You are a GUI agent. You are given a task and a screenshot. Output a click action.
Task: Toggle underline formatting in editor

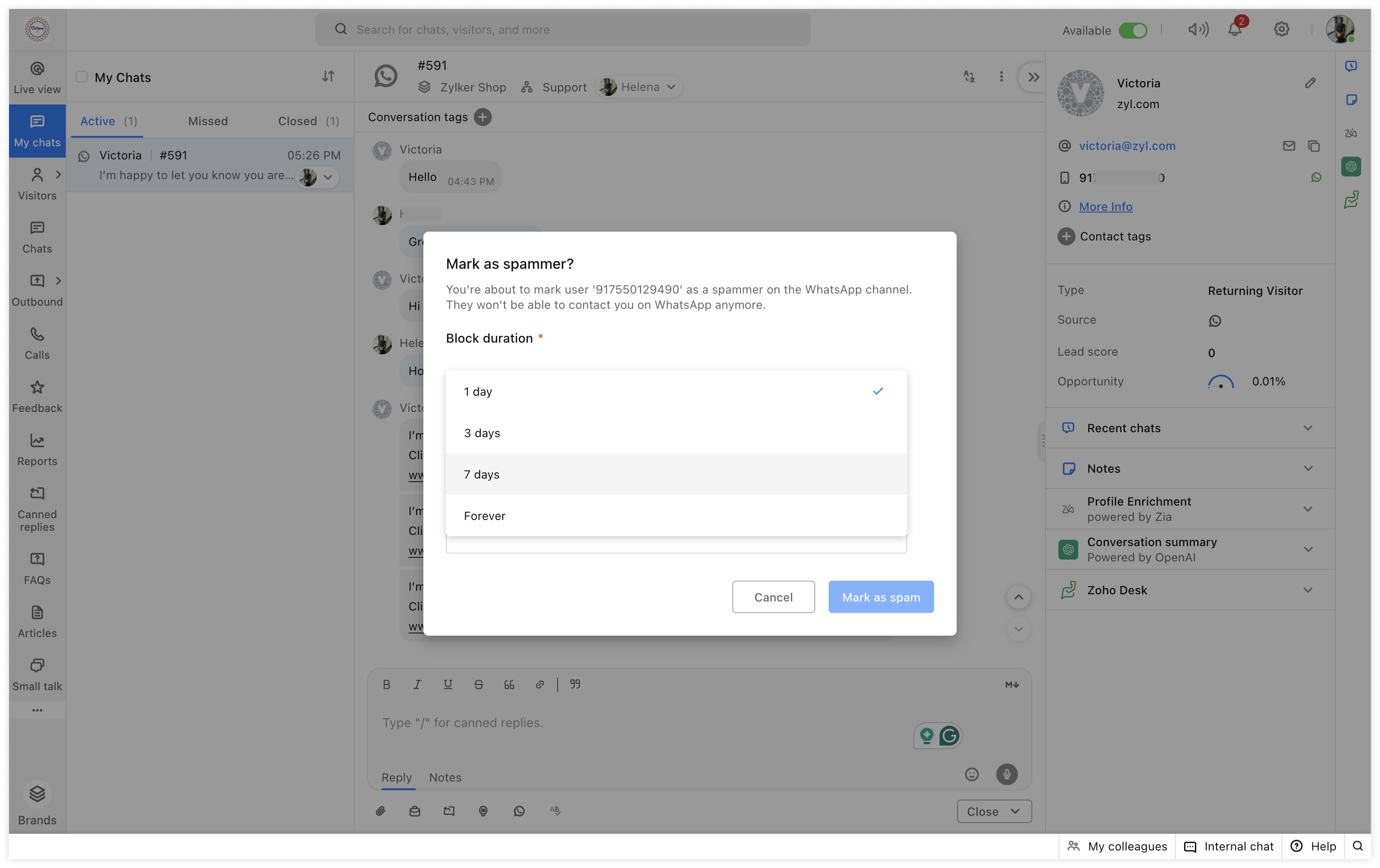[448, 684]
